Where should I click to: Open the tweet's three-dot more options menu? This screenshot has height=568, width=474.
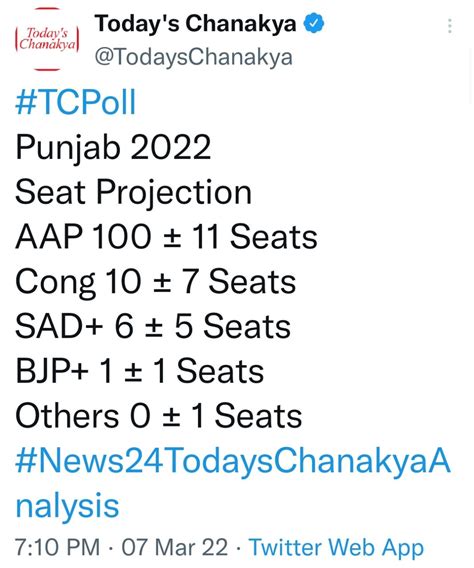[x=450, y=26]
